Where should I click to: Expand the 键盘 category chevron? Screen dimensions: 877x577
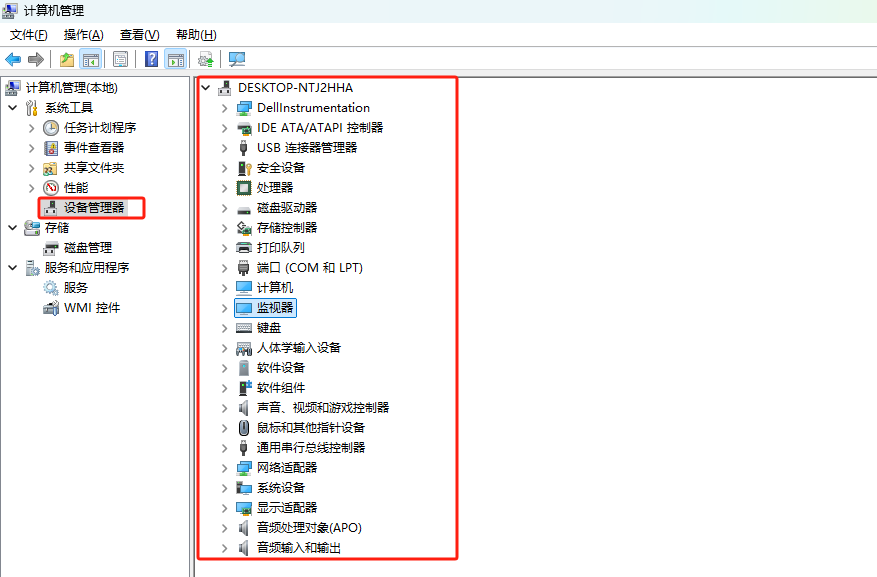[224, 328]
